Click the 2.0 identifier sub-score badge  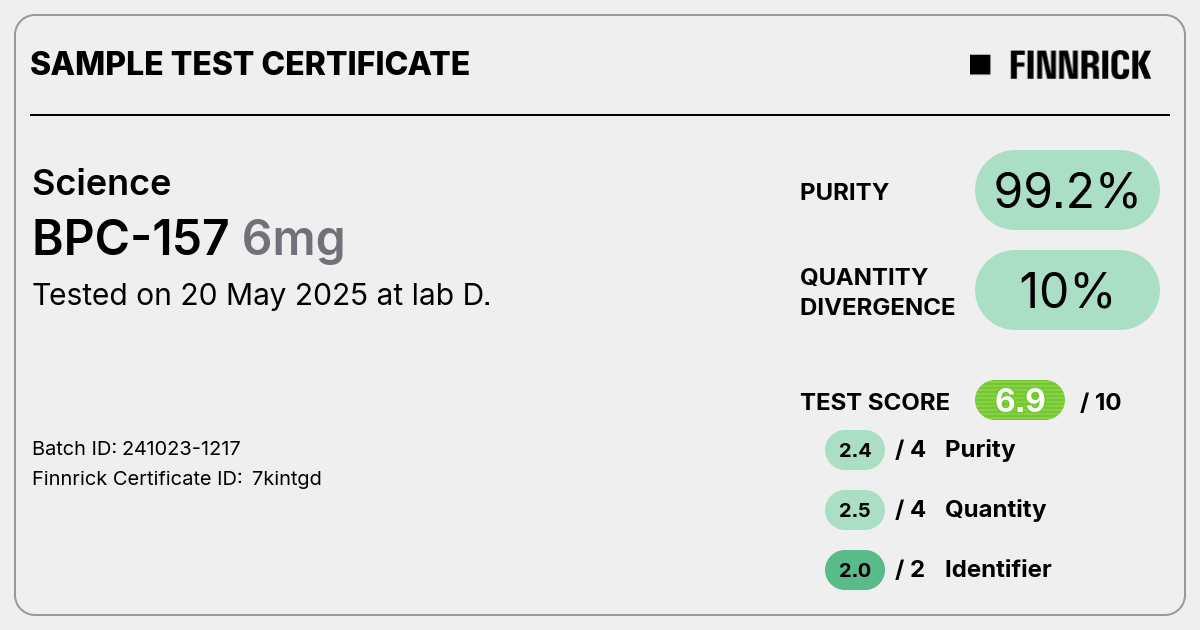855,570
